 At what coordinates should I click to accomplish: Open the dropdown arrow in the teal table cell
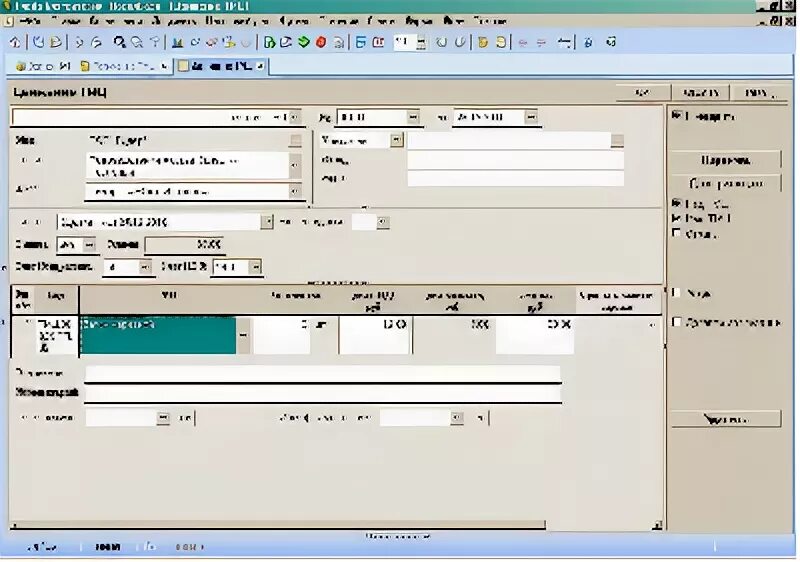coord(243,335)
